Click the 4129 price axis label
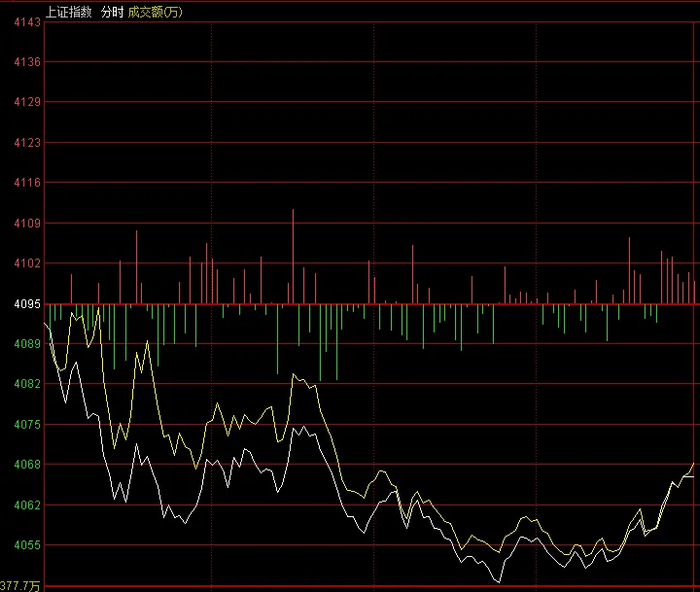The height and width of the screenshot is (592, 700). tap(27, 102)
